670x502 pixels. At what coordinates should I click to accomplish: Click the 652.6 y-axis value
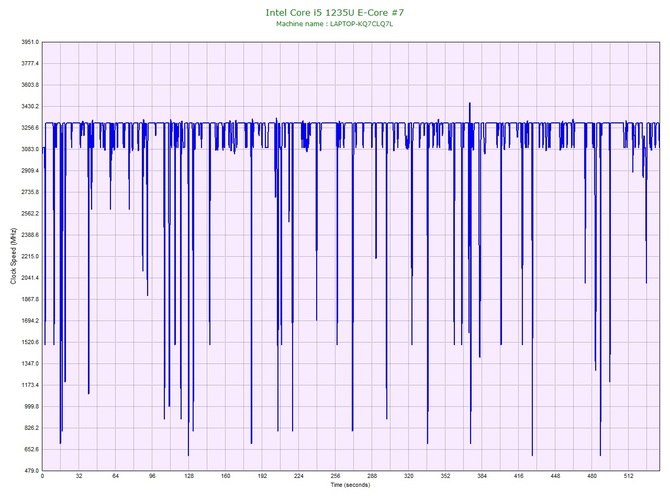[x=31, y=449]
